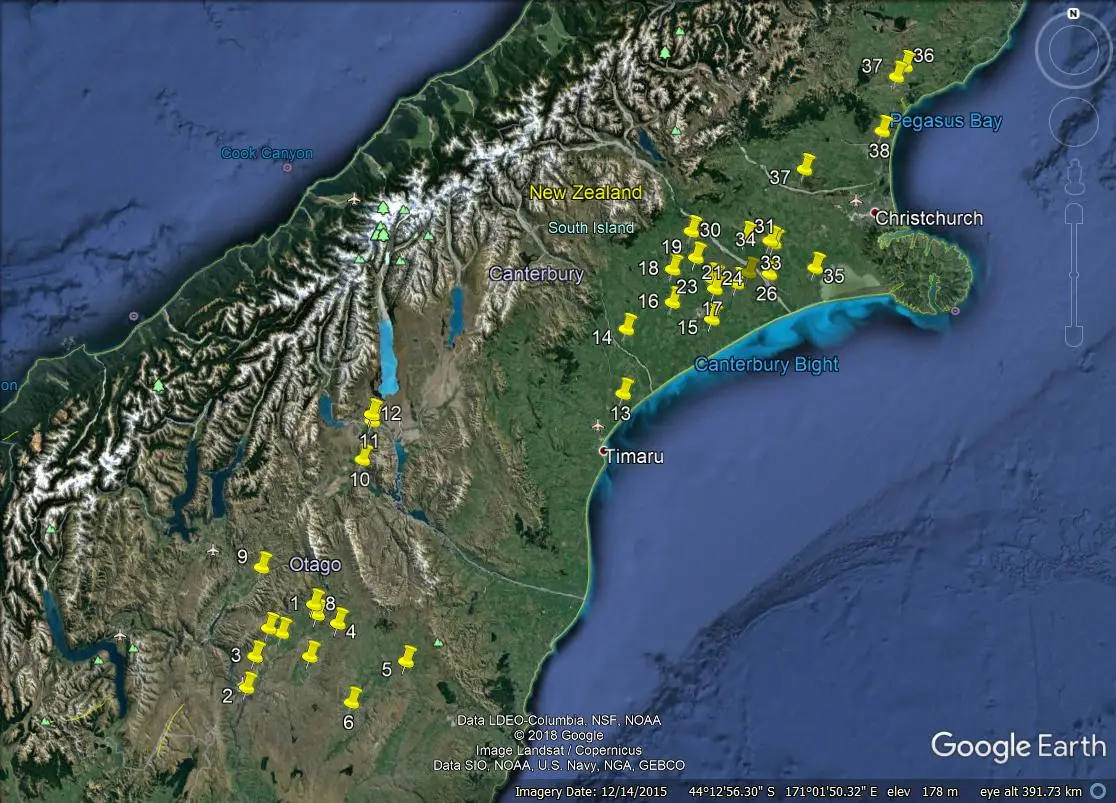Select yellow pushpin labeled 16
1116x803 pixels.
click(673, 298)
